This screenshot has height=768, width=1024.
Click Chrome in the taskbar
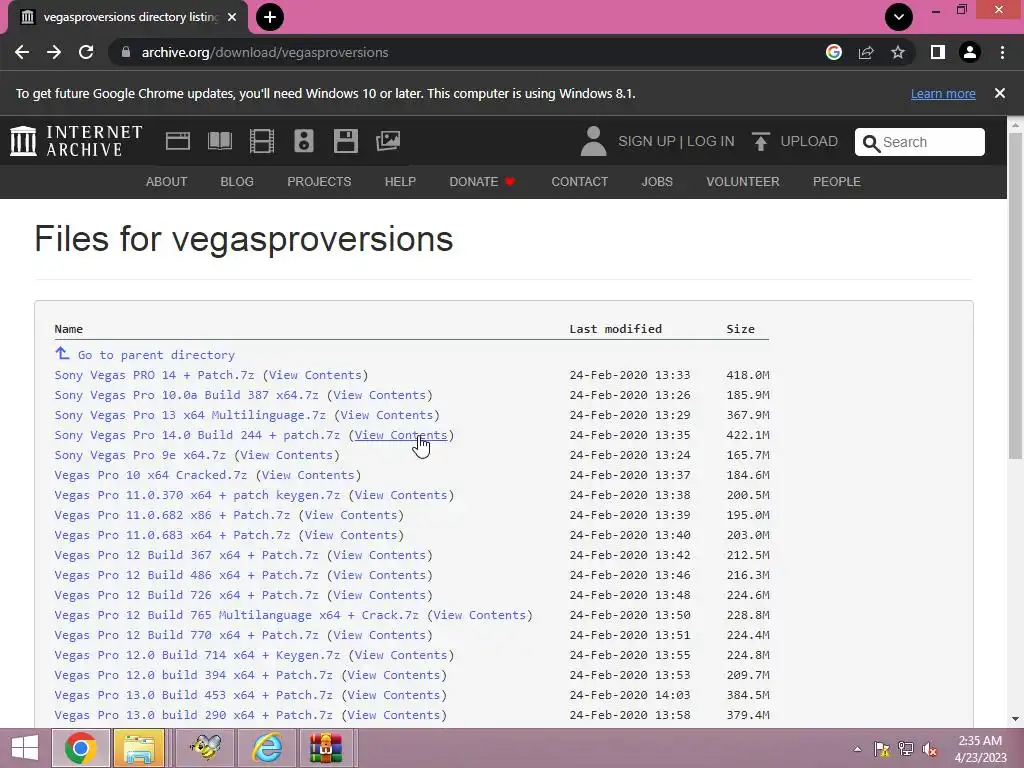[80, 748]
